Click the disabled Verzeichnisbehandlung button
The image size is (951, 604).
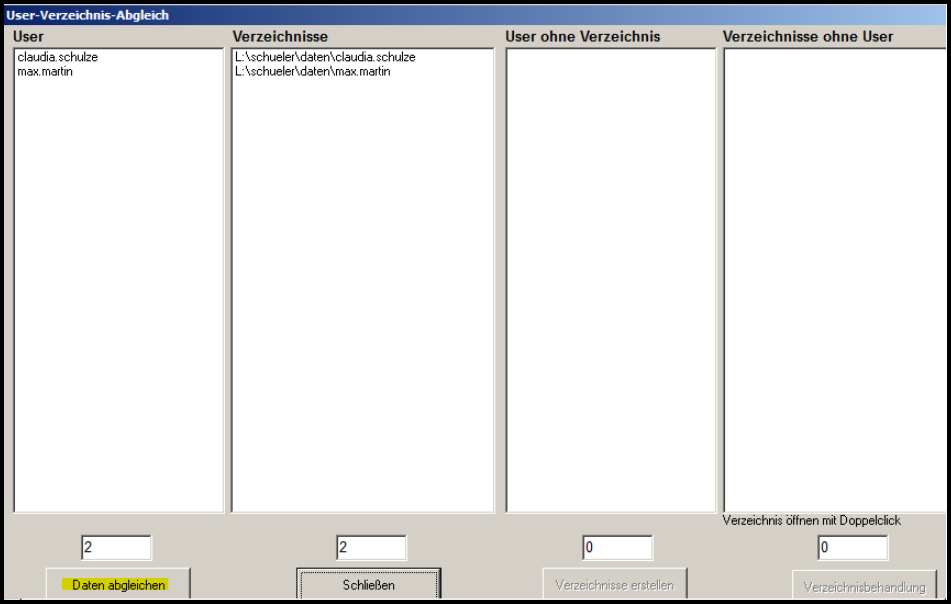coord(864,587)
